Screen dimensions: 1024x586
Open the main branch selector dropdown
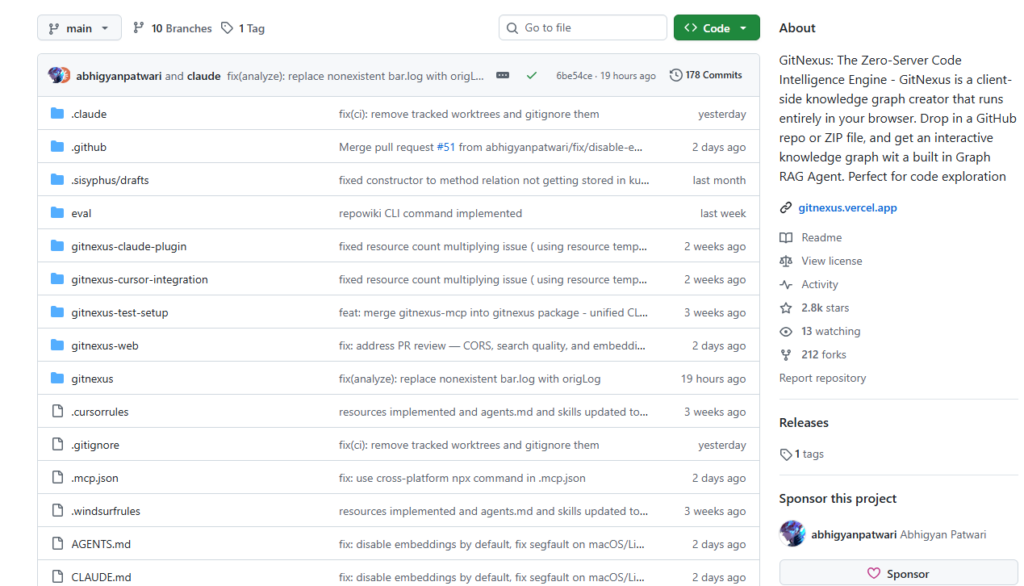click(x=79, y=28)
